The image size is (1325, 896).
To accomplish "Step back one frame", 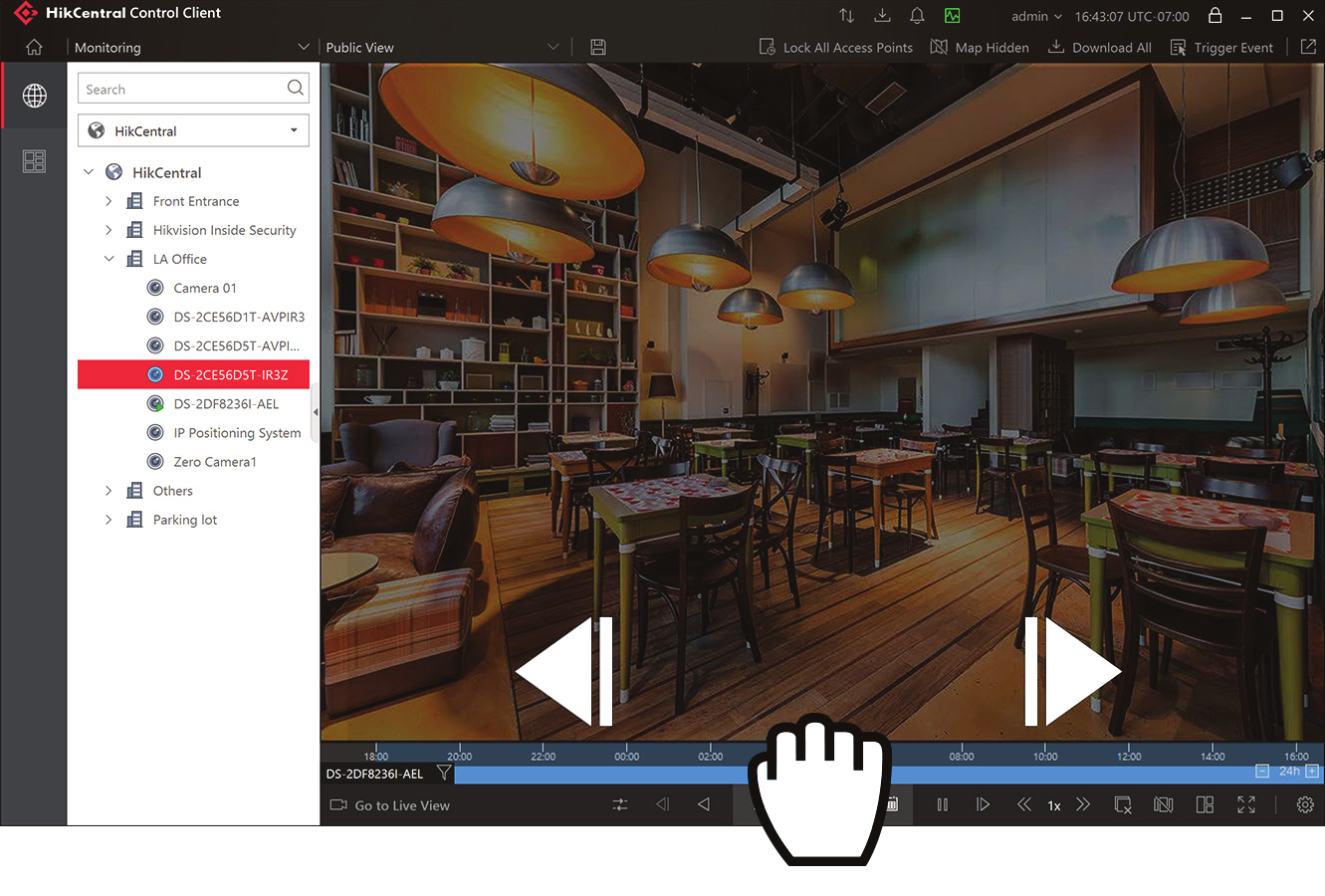I will (663, 804).
